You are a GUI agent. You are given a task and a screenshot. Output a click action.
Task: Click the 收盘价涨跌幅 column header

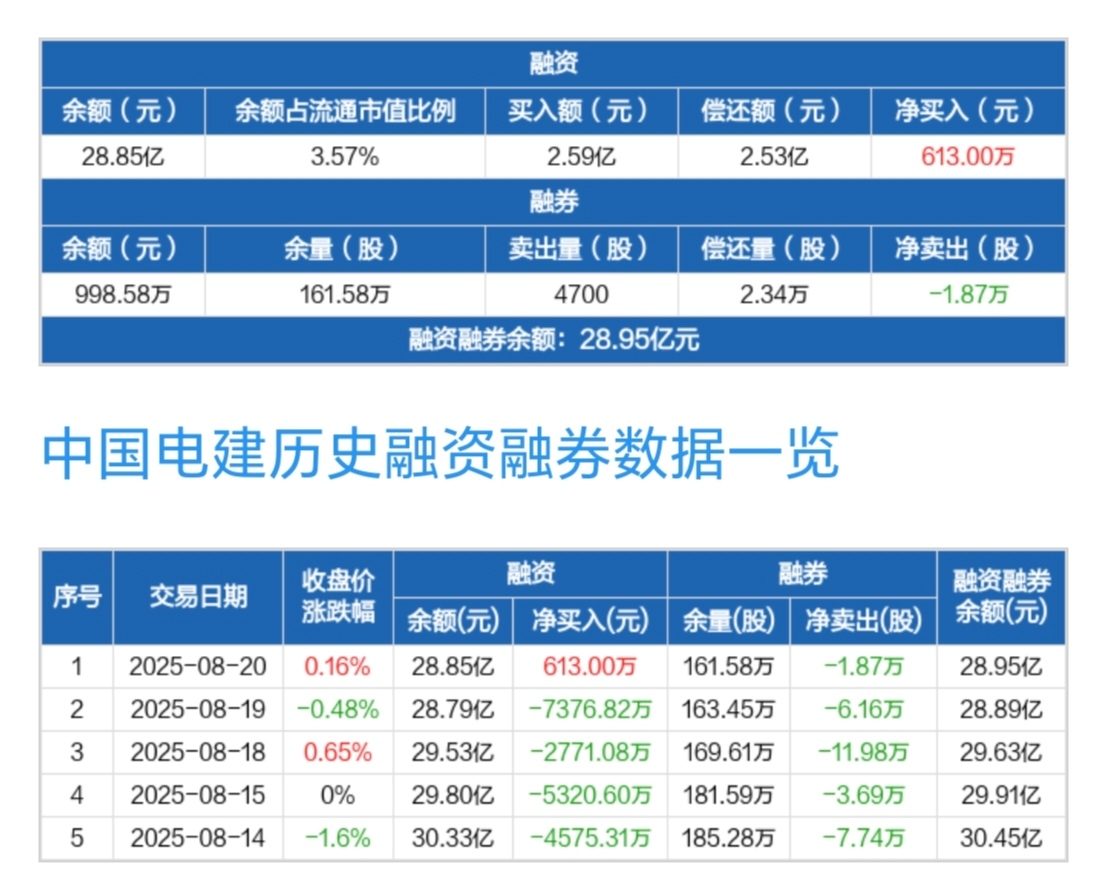(x=338, y=597)
